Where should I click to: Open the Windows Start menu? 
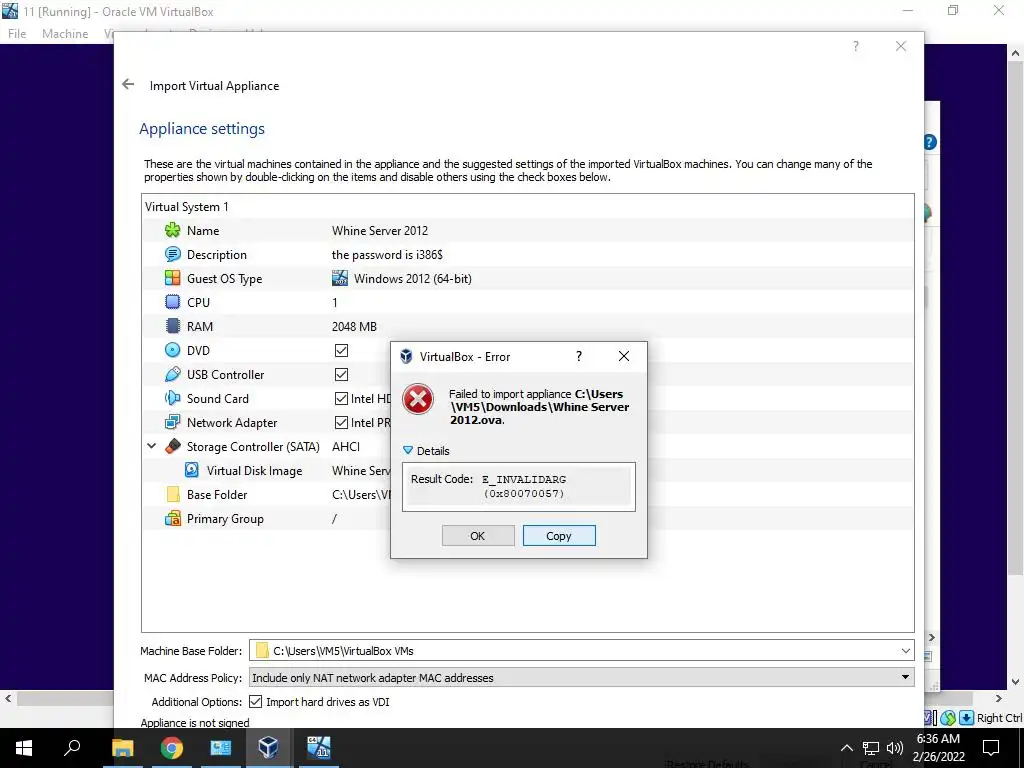click(x=24, y=748)
